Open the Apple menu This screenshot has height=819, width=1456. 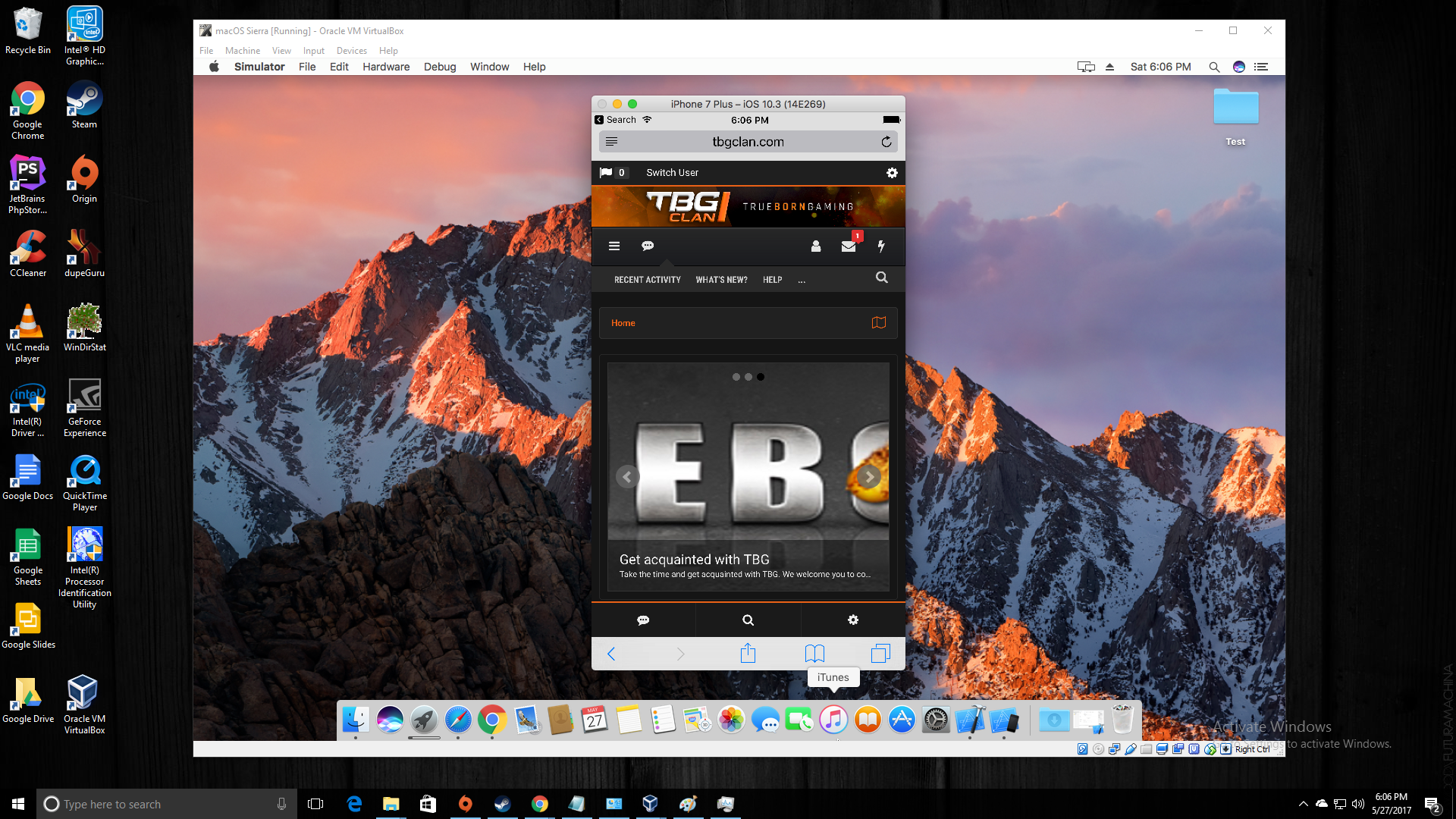(214, 67)
